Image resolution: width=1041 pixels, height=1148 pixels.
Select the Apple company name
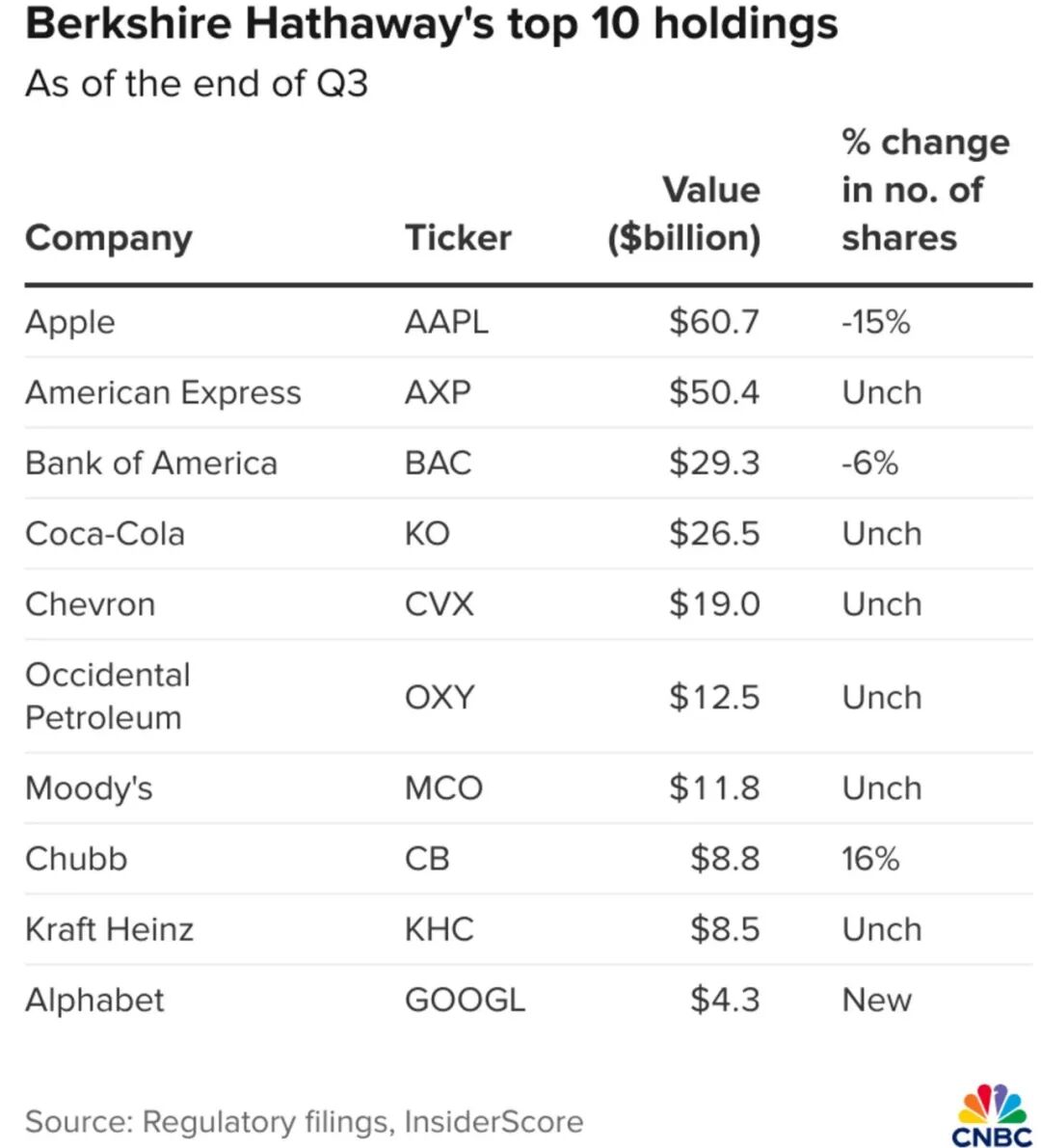(x=70, y=322)
